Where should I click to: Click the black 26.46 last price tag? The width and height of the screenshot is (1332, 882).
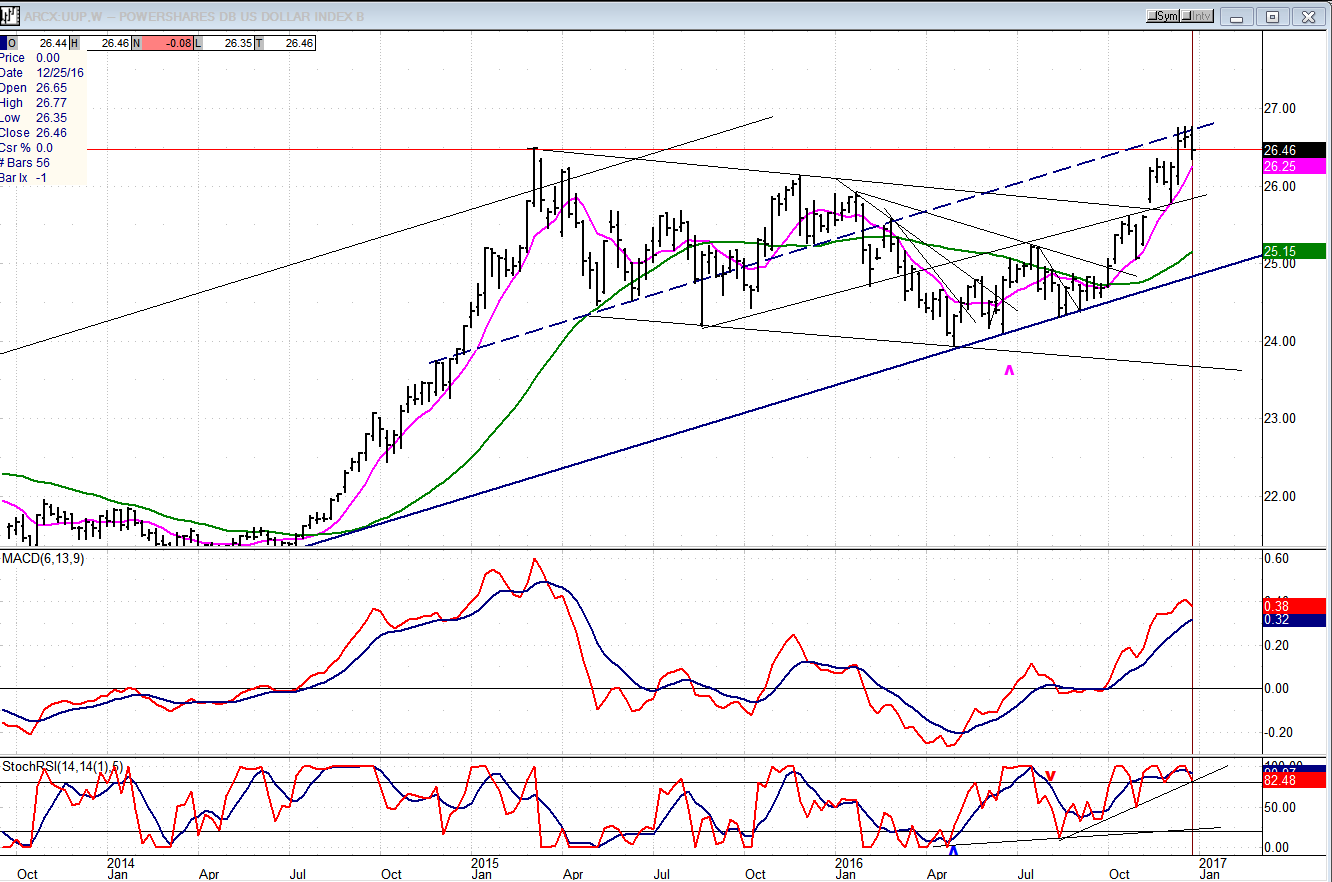[x=1294, y=150]
